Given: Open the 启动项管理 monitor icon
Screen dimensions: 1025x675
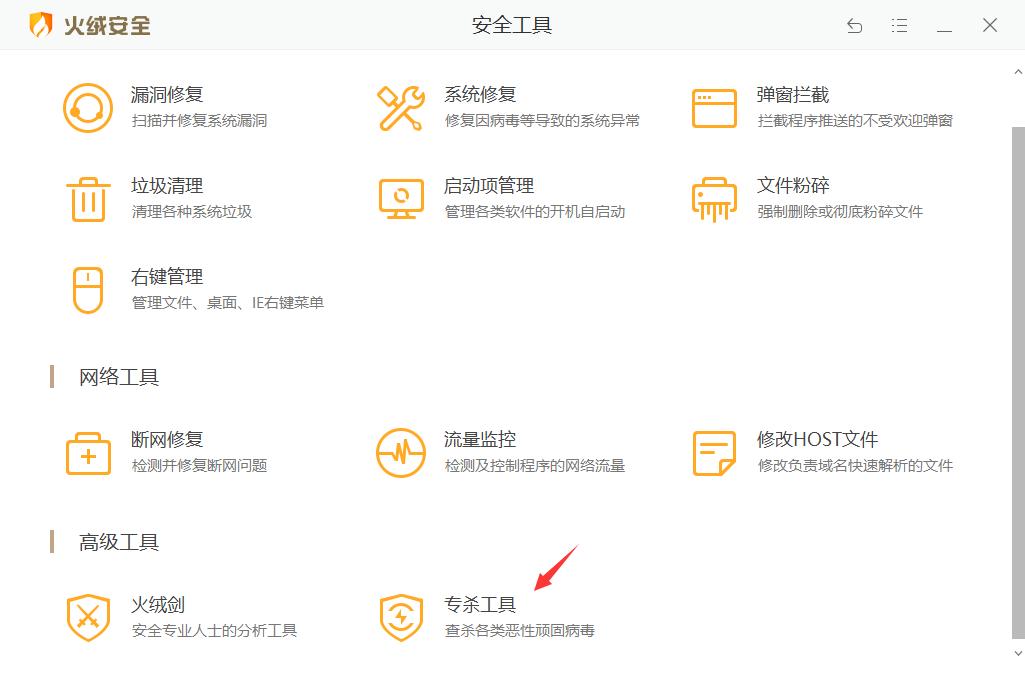Looking at the screenshot, I should point(400,198).
